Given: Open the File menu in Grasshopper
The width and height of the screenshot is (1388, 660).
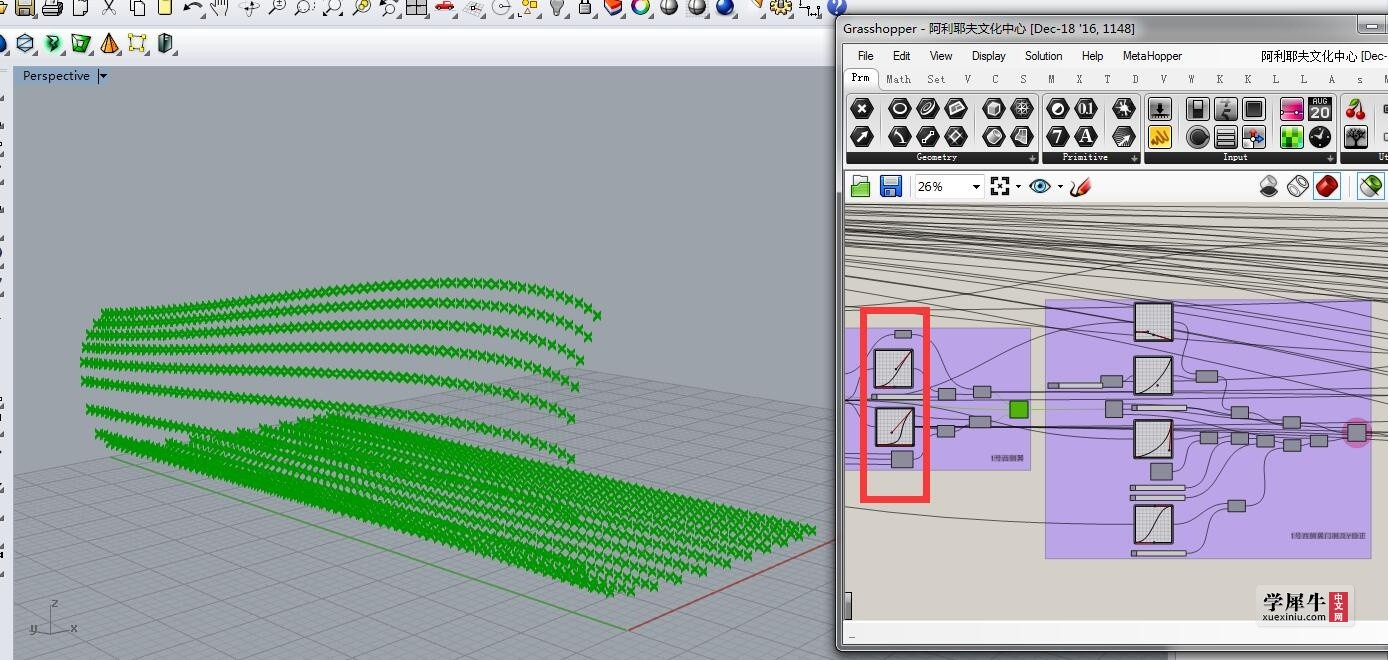Looking at the screenshot, I should [866, 56].
